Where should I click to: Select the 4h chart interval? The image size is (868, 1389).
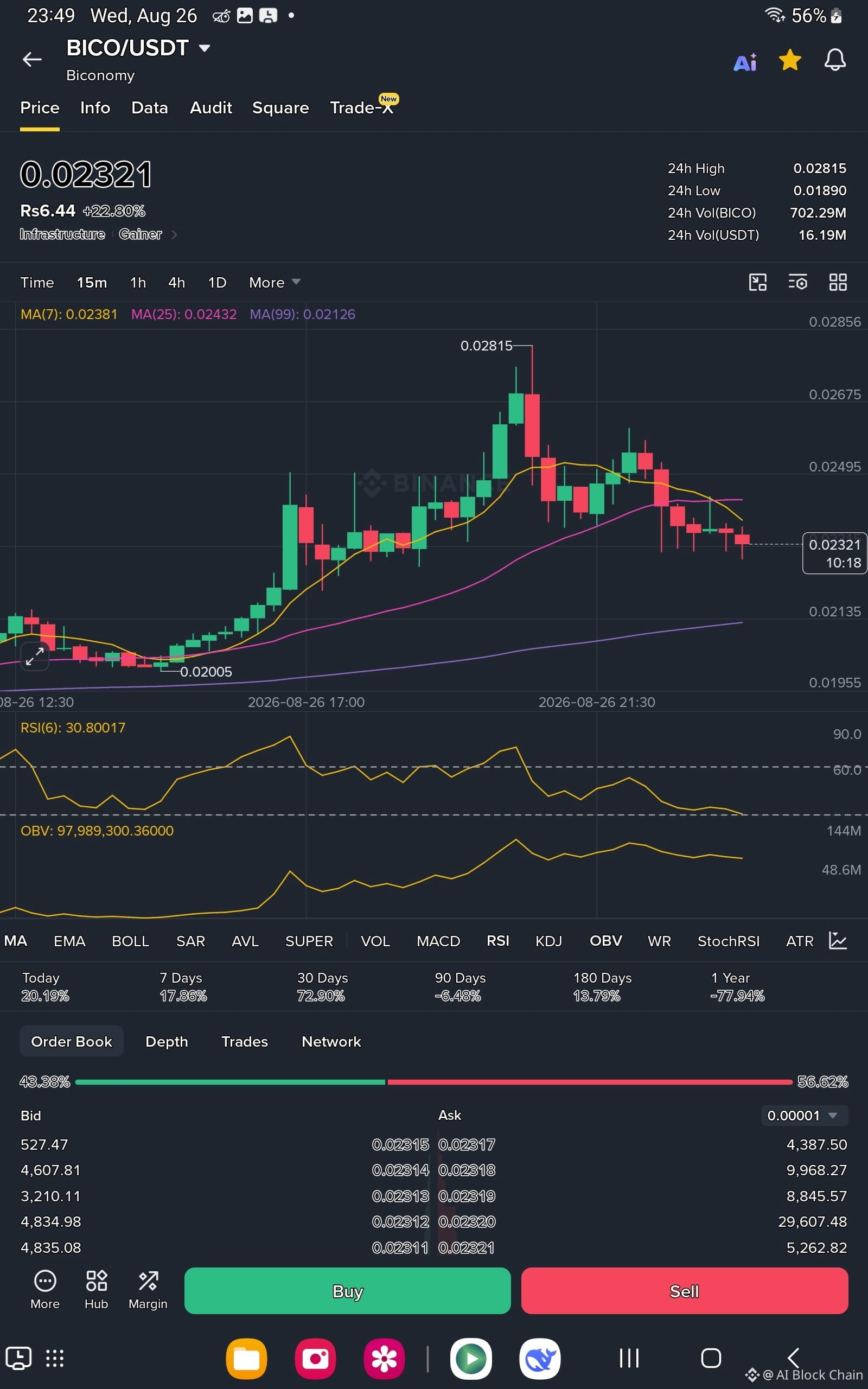177,282
